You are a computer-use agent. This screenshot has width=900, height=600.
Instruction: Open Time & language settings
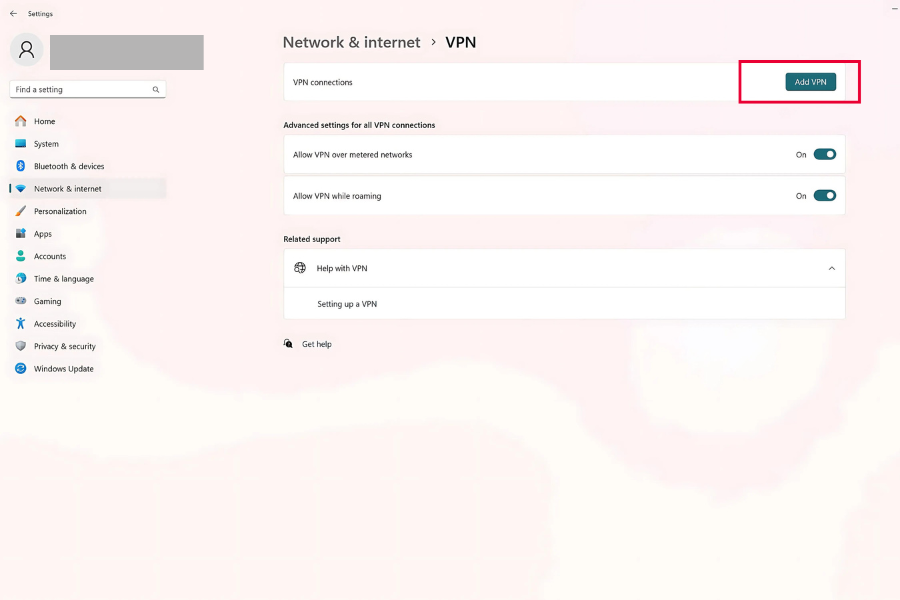coord(63,279)
